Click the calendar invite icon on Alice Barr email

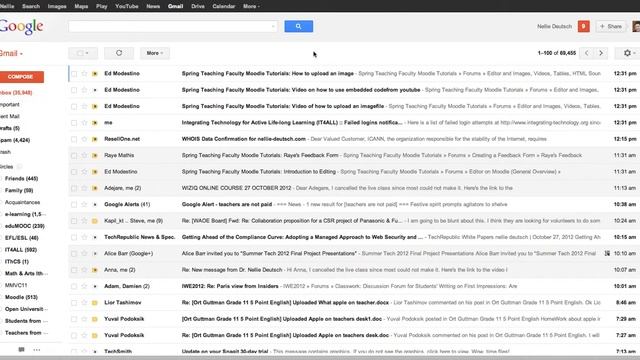[x=607, y=253]
